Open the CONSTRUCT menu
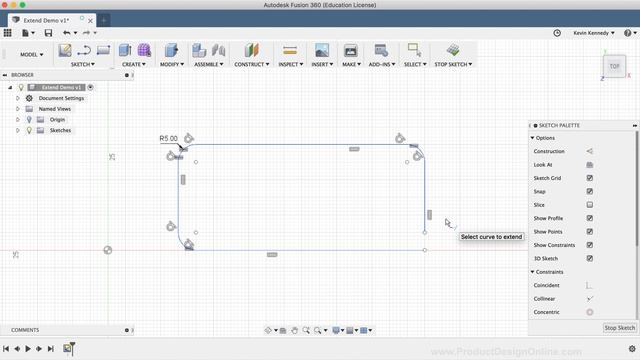This screenshot has height=360, width=640. (251, 64)
